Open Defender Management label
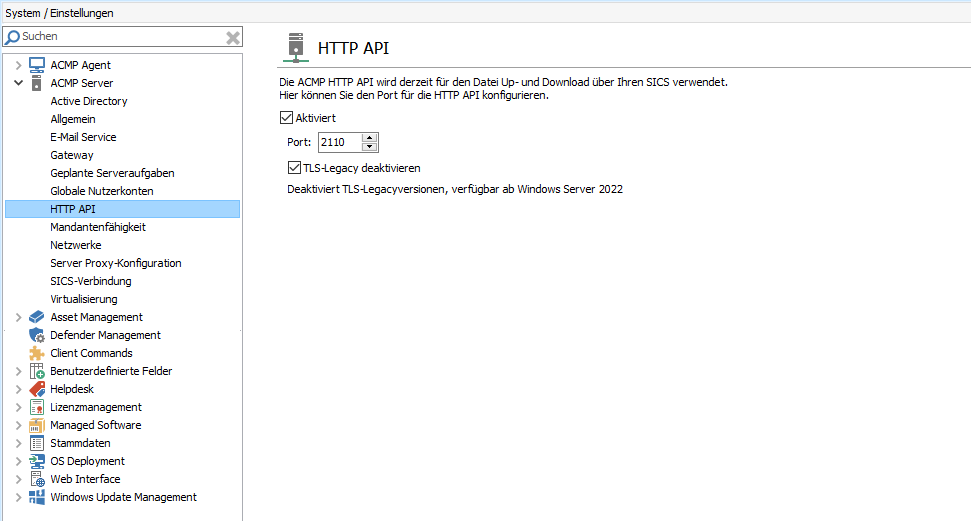The width and height of the screenshot is (973, 530). [x=105, y=335]
